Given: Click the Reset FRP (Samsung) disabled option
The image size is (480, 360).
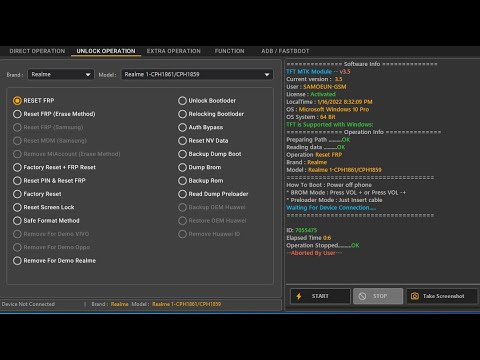Looking at the screenshot, I should pos(48,127).
